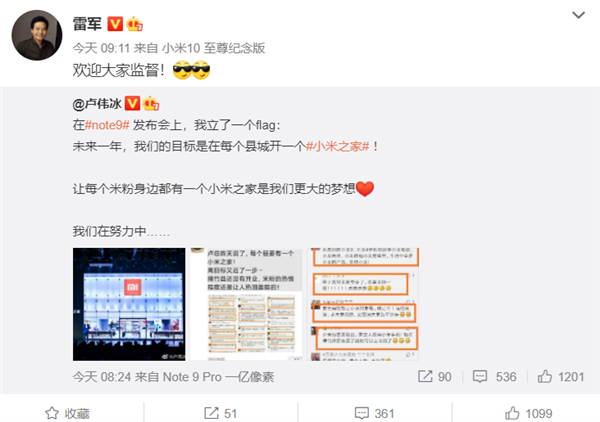This screenshot has width=600, height=422.
Task: Open the #note9# hashtag topic
Action: click(x=107, y=125)
